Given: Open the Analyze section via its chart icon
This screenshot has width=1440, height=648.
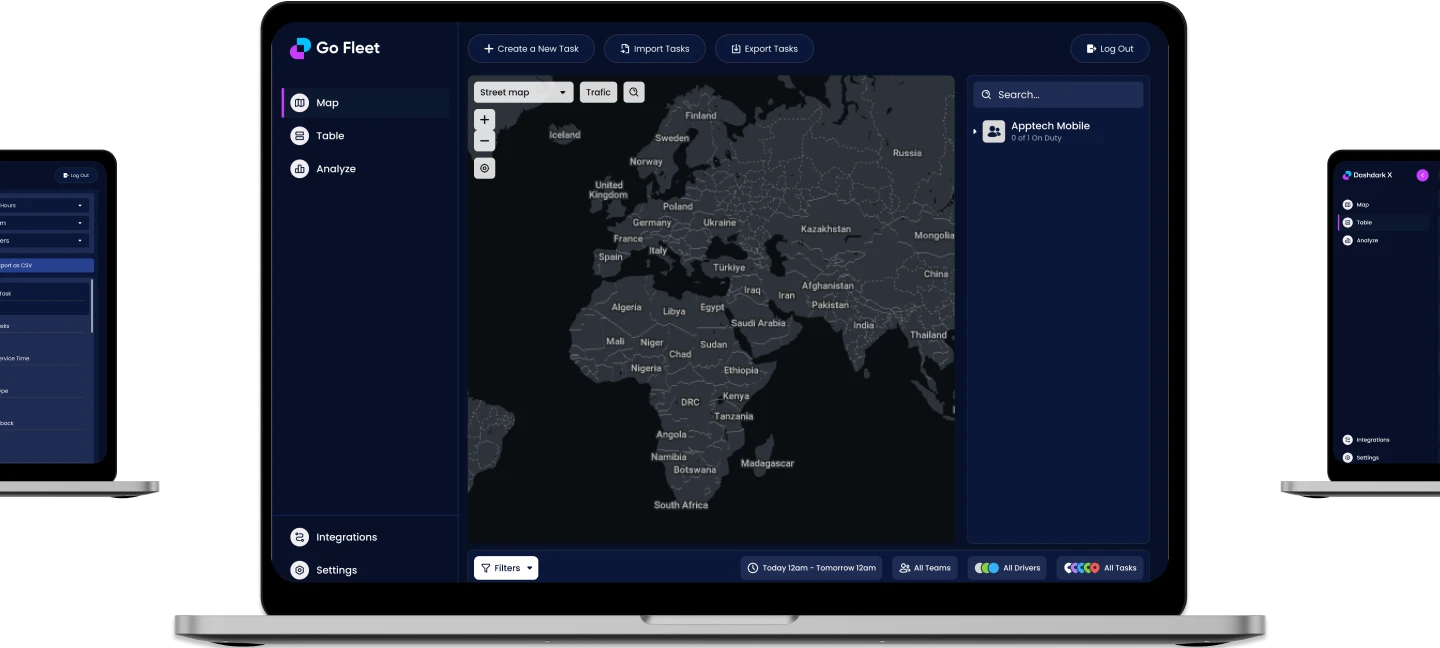Looking at the screenshot, I should [x=299, y=168].
